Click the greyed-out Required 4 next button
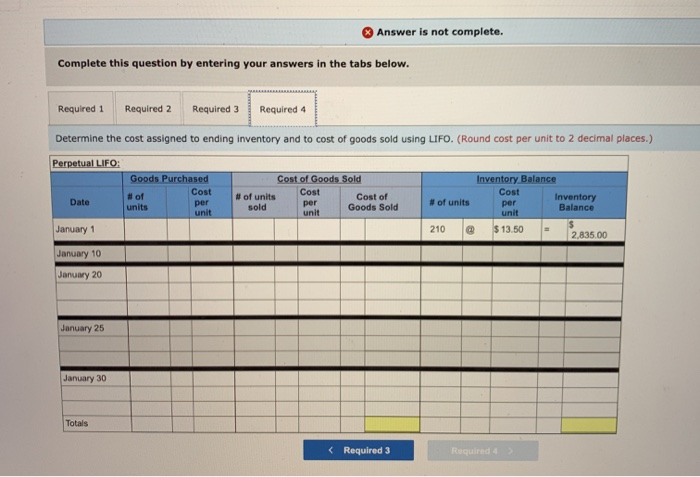The height and width of the screenshot is (477, 700). [483, 451]
